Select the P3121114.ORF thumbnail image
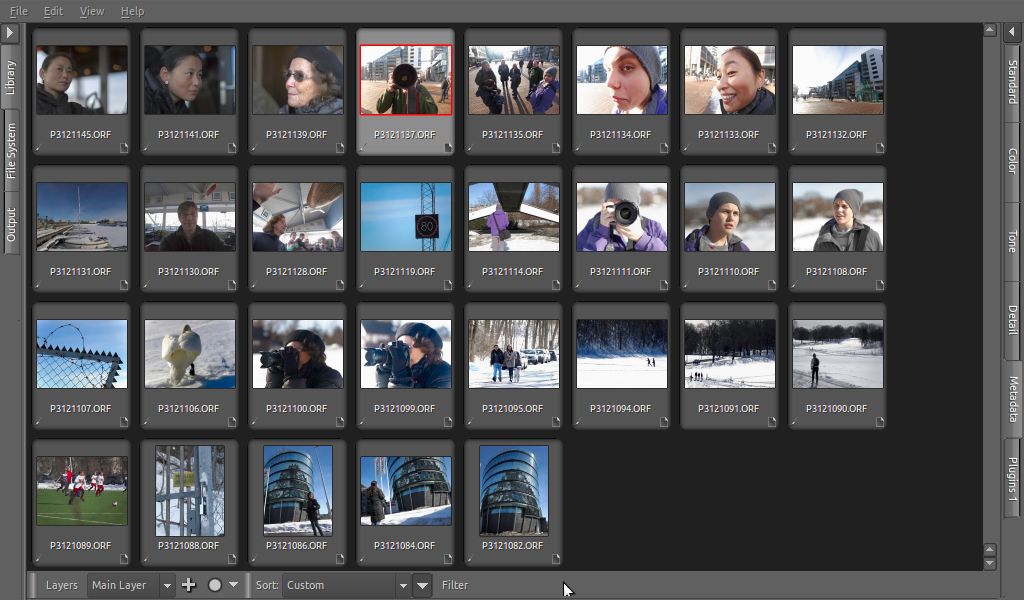Image resolution: width=1024 pixels, height=600 pixels. click(514, 217)
